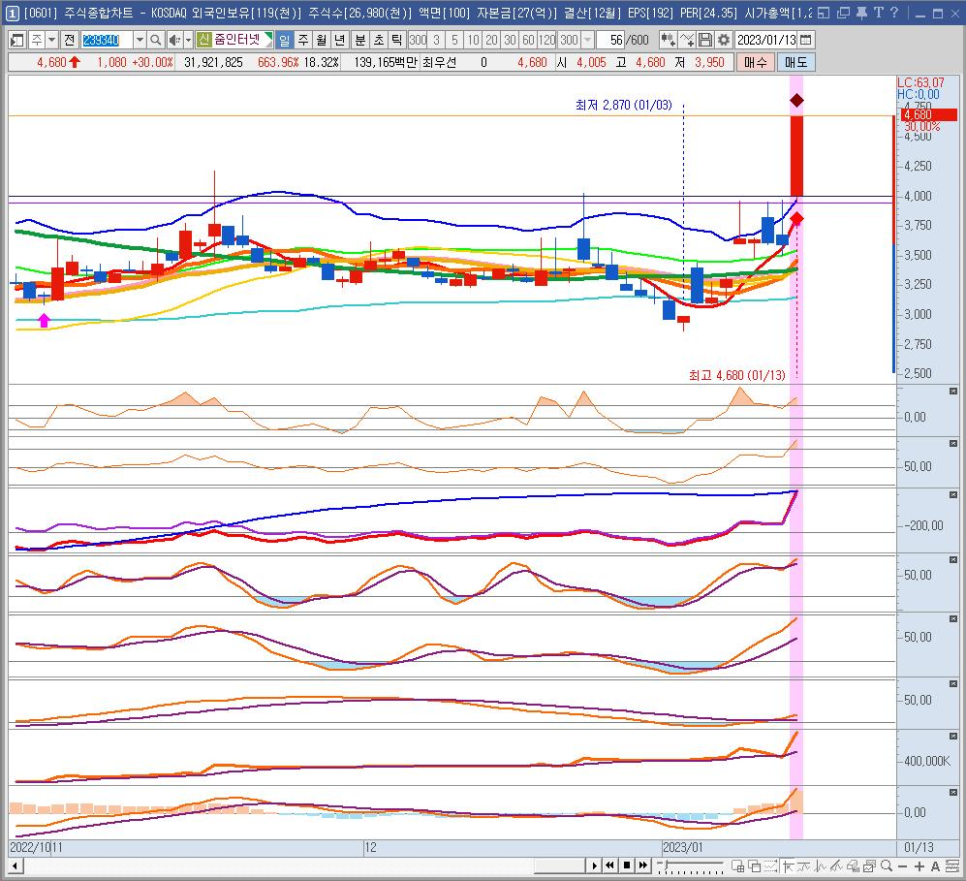The image size is (966, 881).
Task: Click the LC:63,07 label at top right
Action: [x=920, y=83]
